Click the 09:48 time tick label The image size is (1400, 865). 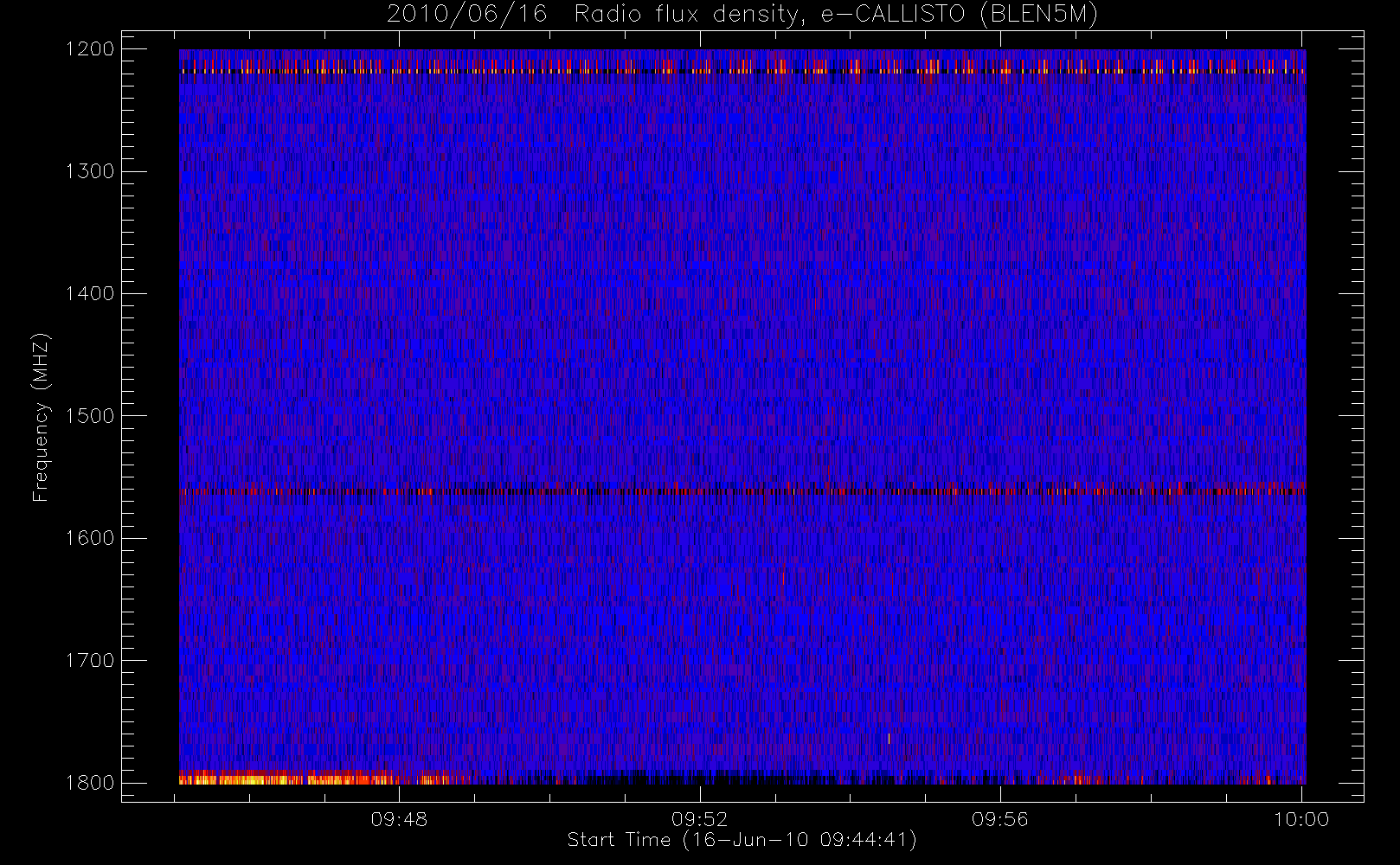pyautogui.click(x=399, y=819)
